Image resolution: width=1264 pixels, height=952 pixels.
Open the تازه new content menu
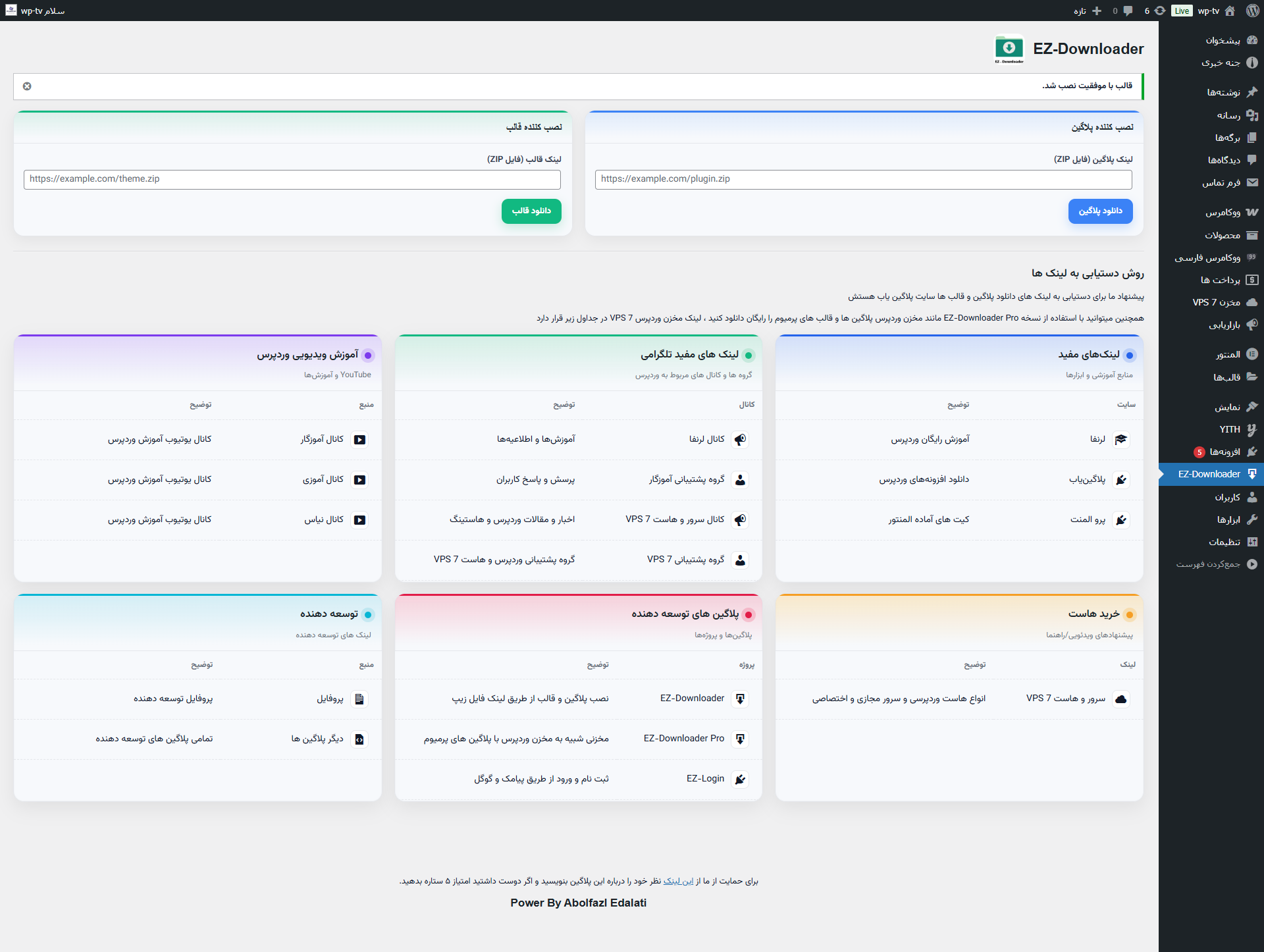click(1088, 11)
